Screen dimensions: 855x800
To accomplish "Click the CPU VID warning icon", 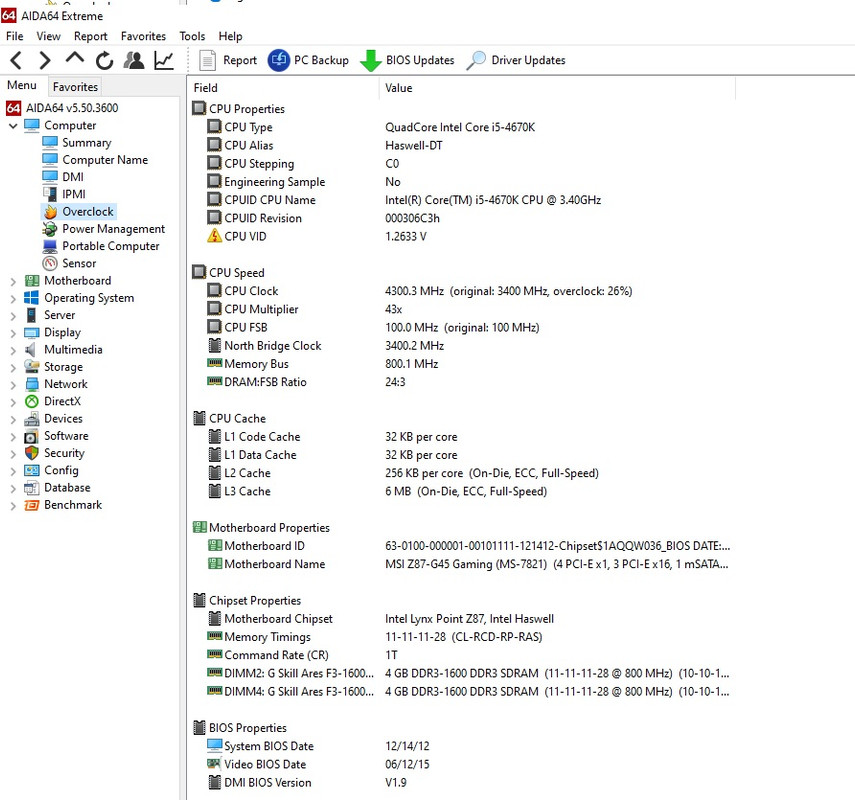I will [x=214, y=236].
